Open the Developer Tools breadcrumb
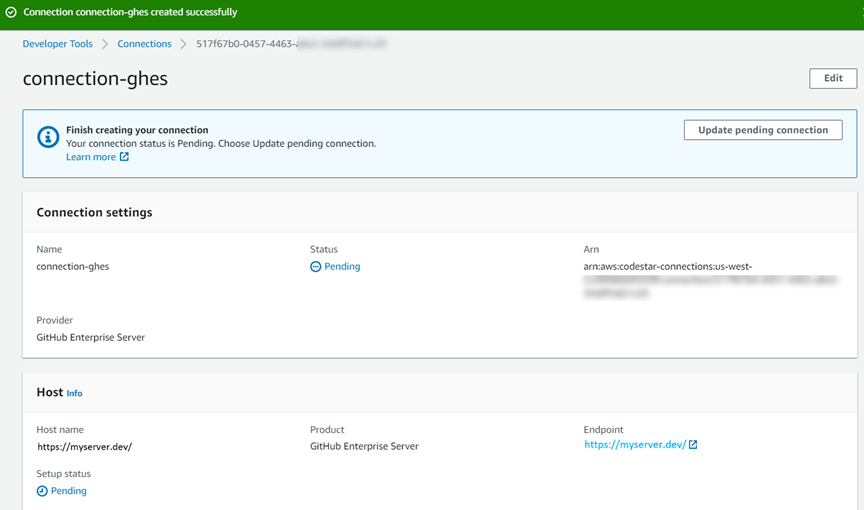The width and height of the screenshot is (864, 510). (x=57, y=44)
